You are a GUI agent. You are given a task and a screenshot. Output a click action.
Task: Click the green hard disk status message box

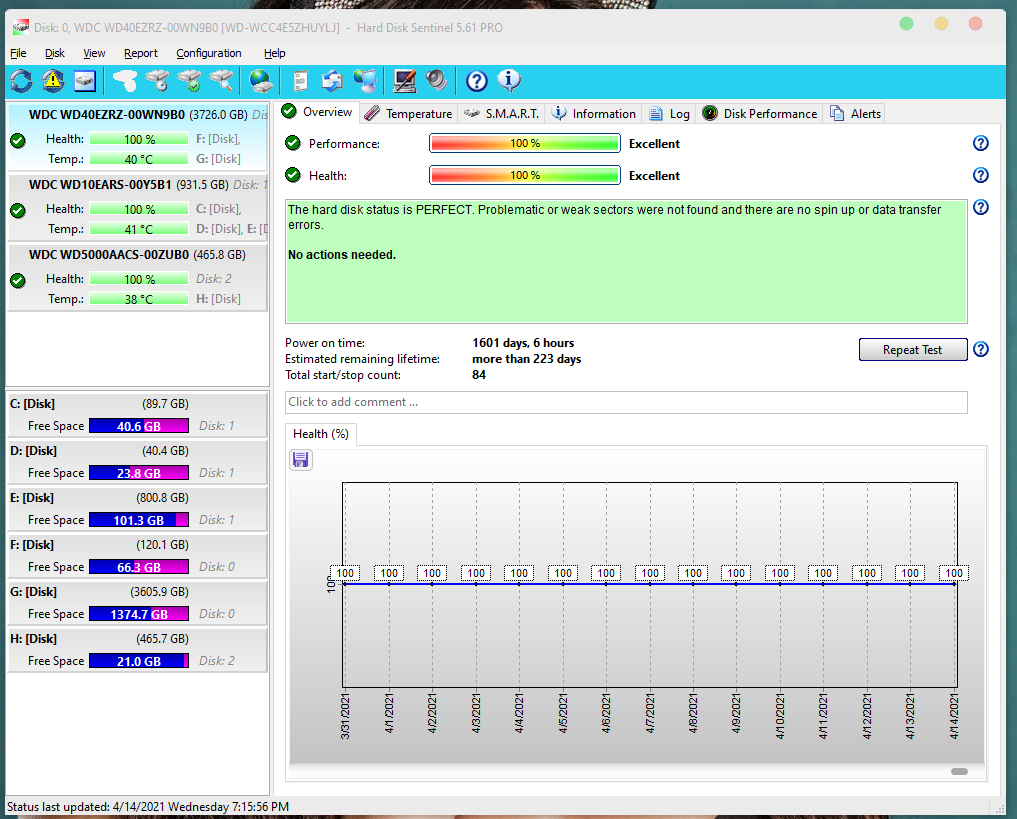pyautogui.click(x=626, y=261)
